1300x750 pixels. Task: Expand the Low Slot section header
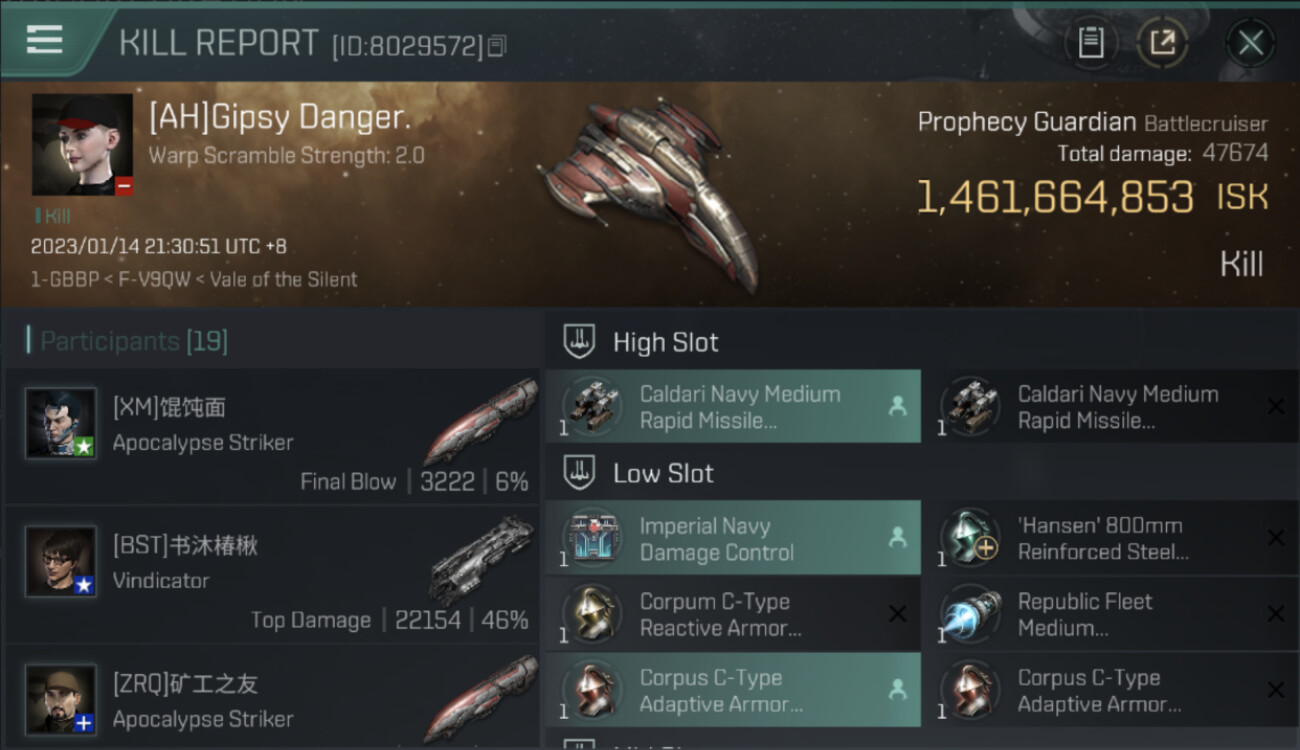point(922,473)
